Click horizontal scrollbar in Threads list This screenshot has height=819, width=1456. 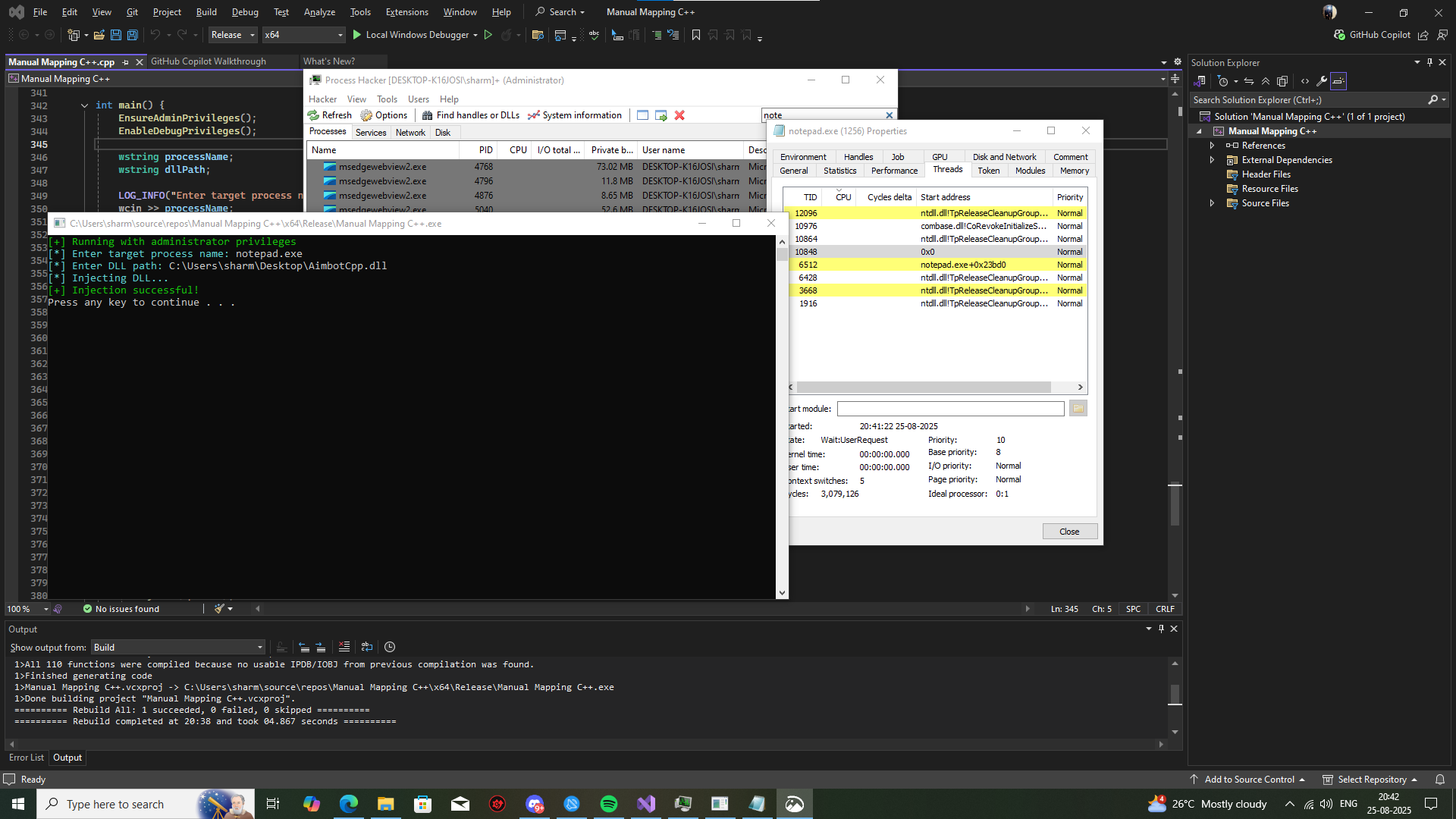tap(924, 388)
